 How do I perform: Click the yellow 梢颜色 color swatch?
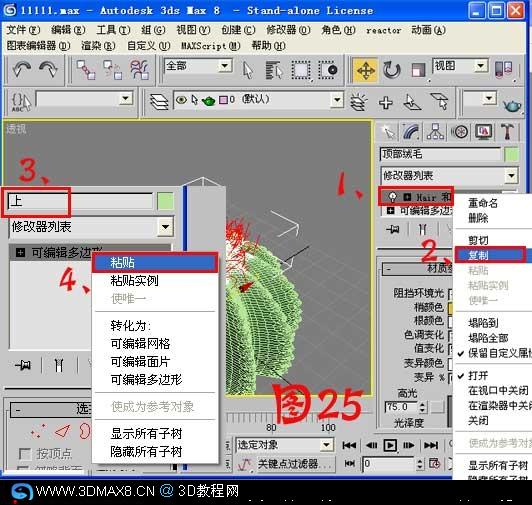click(x=450, y=308)
